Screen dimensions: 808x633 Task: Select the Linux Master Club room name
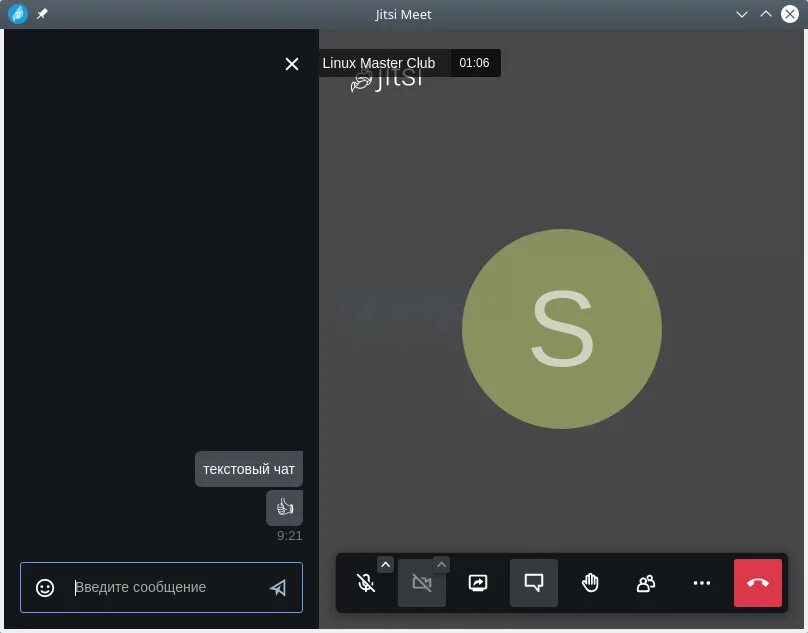(379, 63)
